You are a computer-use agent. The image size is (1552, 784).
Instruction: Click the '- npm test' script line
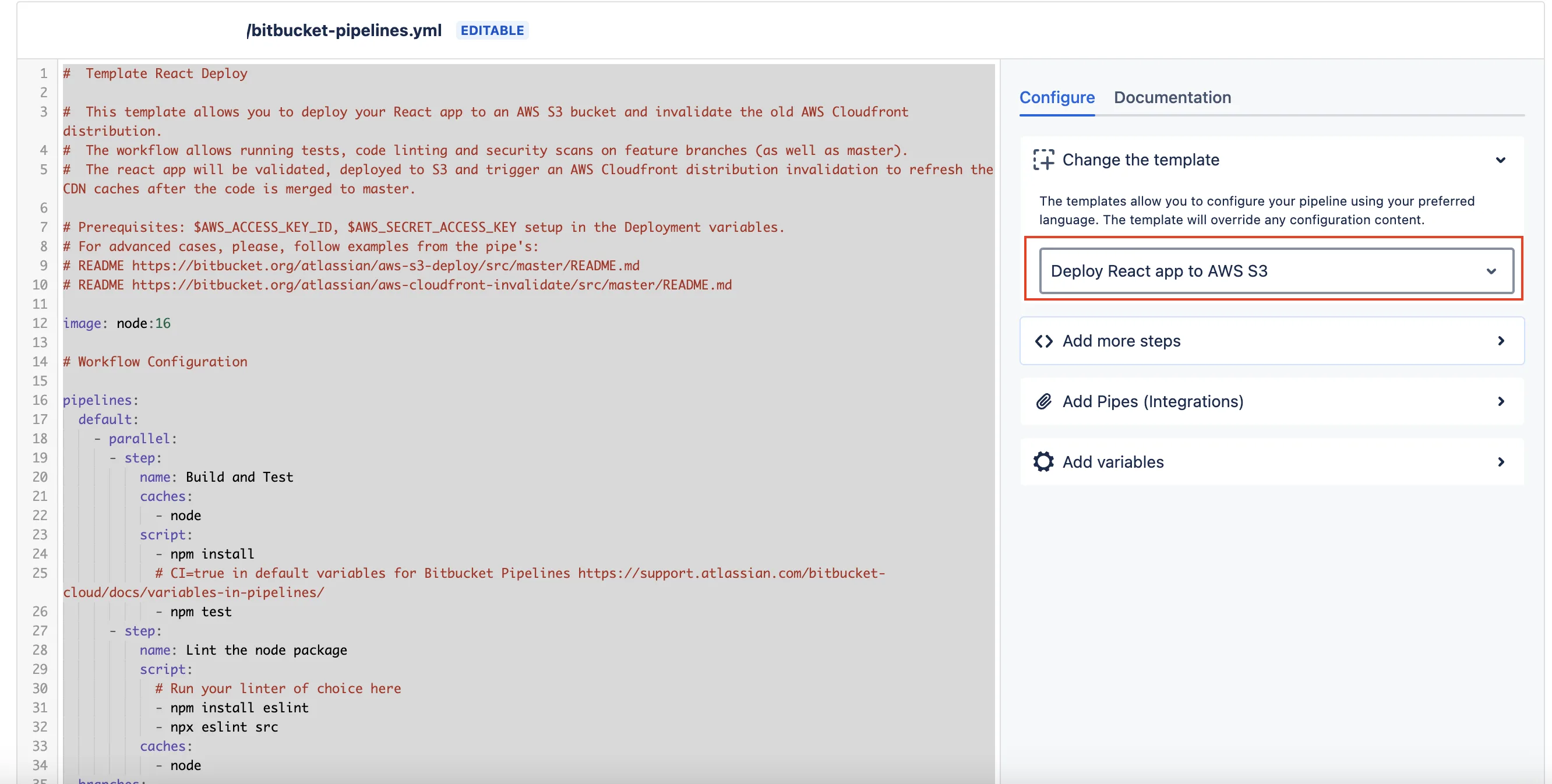coord(193,612)
